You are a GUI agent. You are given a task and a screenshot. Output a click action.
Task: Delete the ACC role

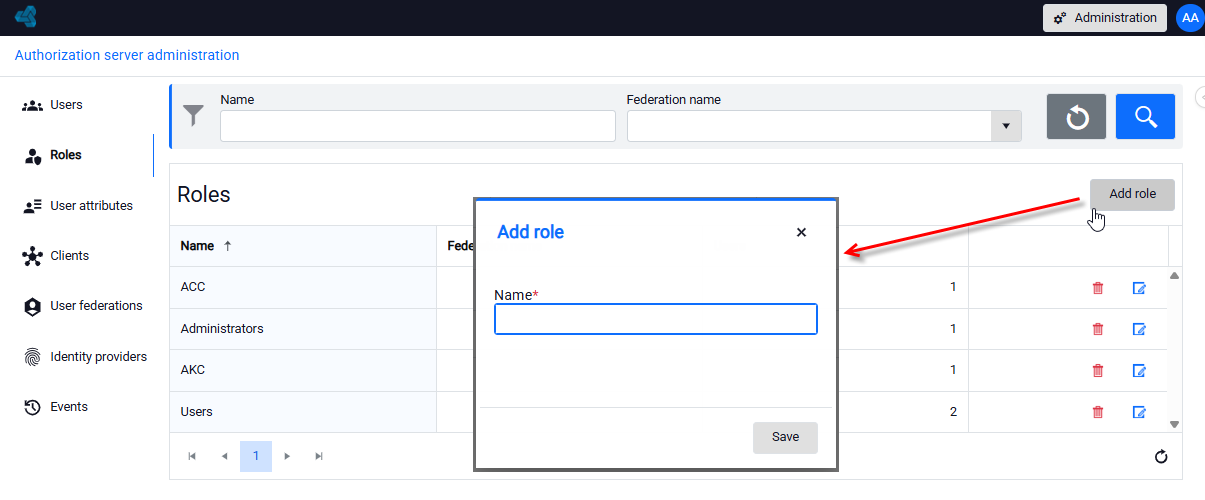point(1098,288)
